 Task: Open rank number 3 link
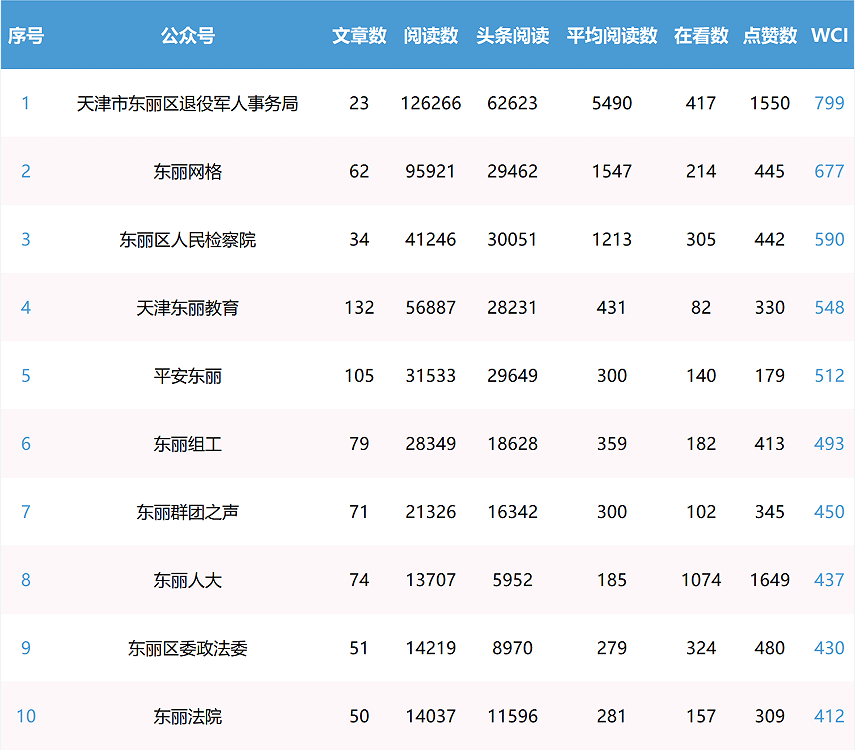pyautogui.click(x=26, y=239)
